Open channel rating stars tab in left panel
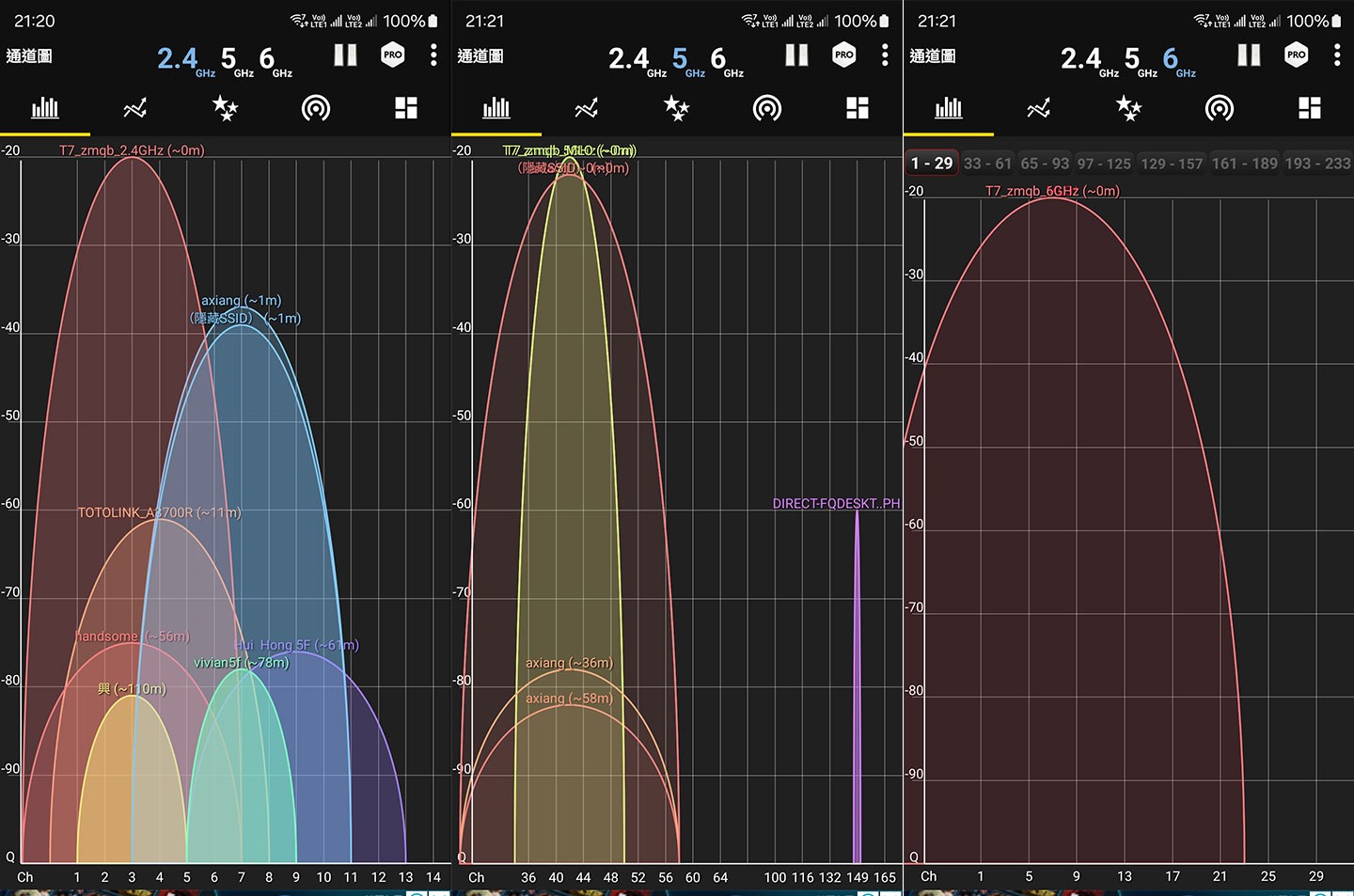 (225, 108)
